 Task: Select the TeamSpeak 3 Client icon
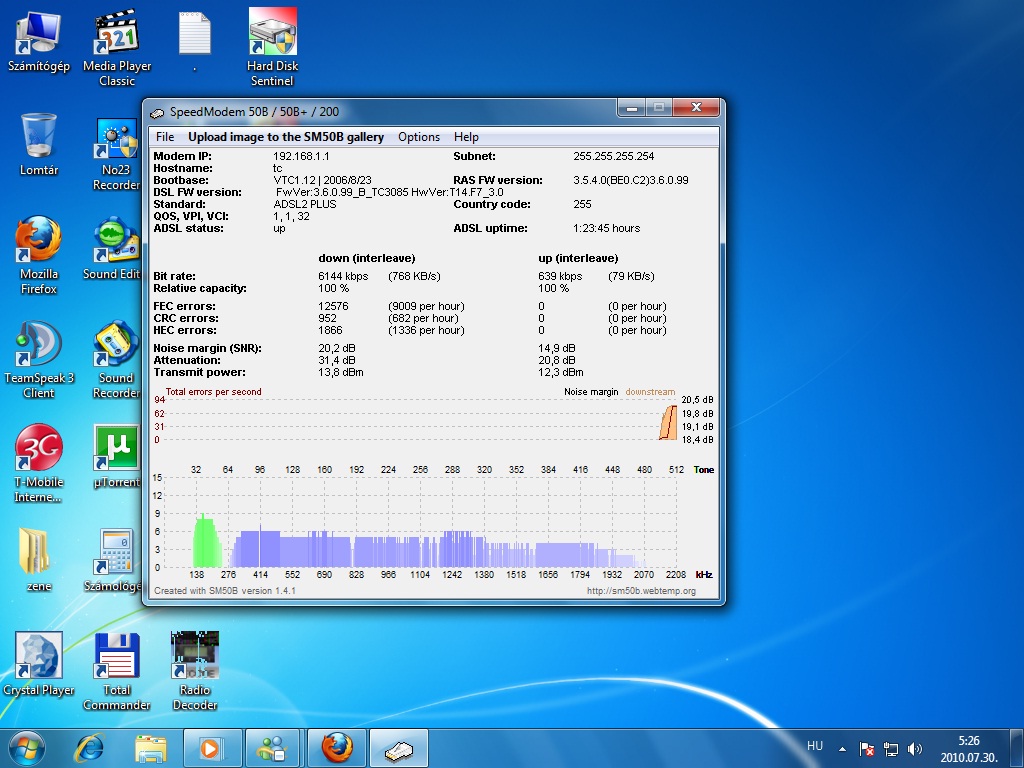pos(39,359)
